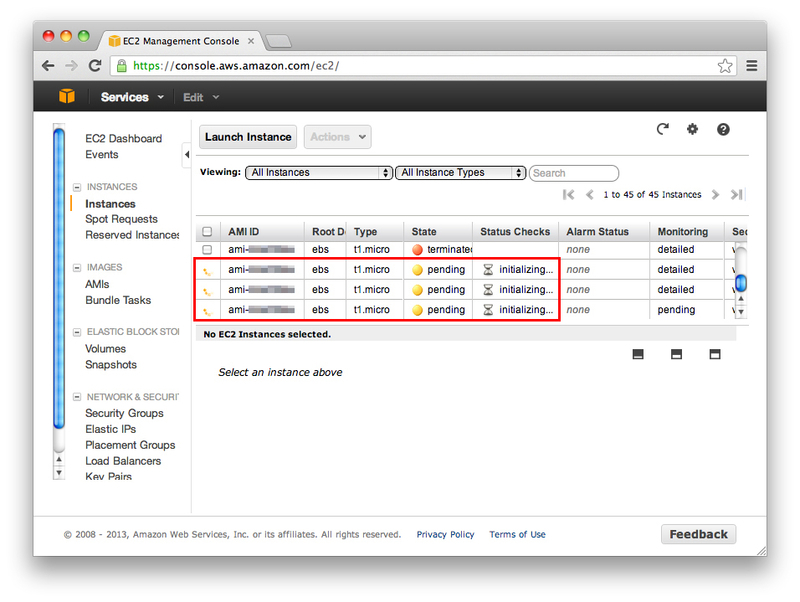Open the help question mark icon
The height and width of the screenshot is (602, 800).
coord(723,129)
